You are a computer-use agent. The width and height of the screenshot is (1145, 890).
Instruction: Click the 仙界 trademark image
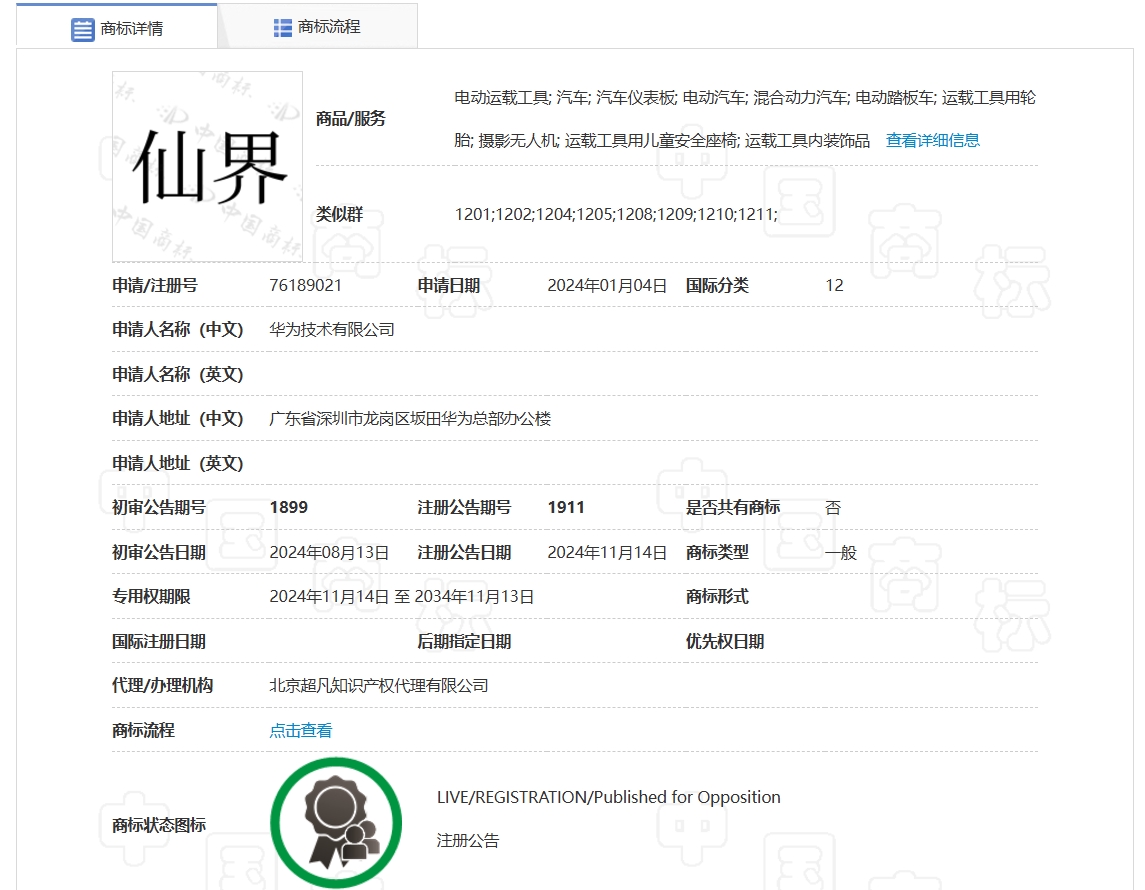click(207, 166)
